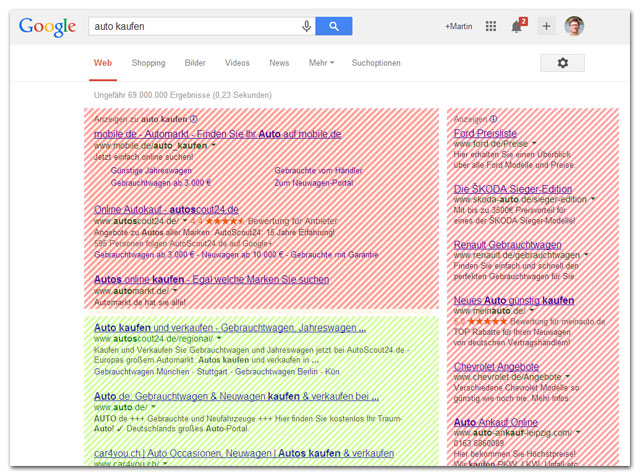This screenshot has height=476, width=640.
Task: Expand arrow beside www.mobile.de/auto_kaufen
Action: pos(213,145)
